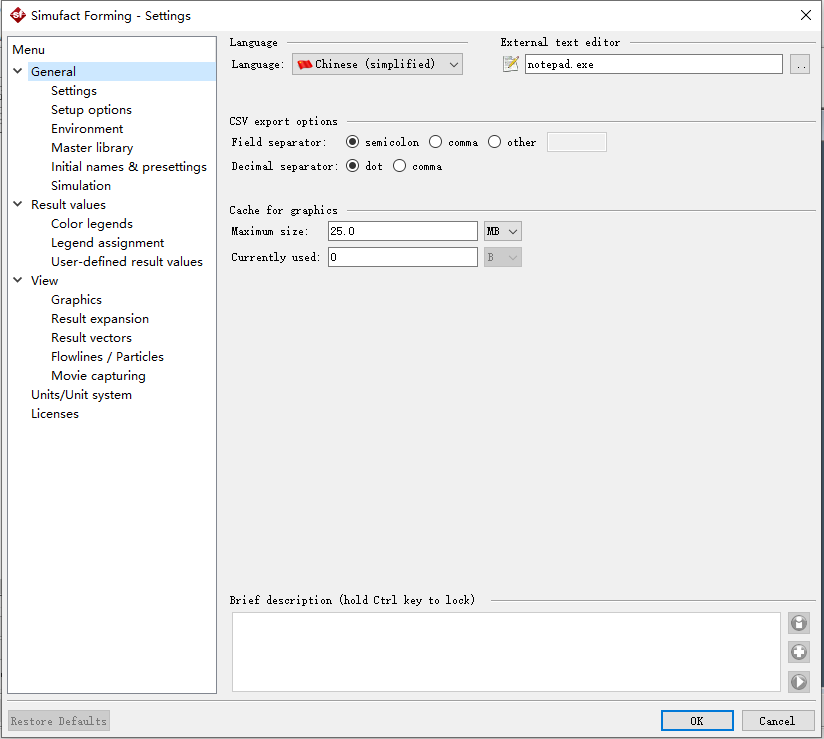
Task: Open the Legend assignment page
Action: [x=108, y=243]
